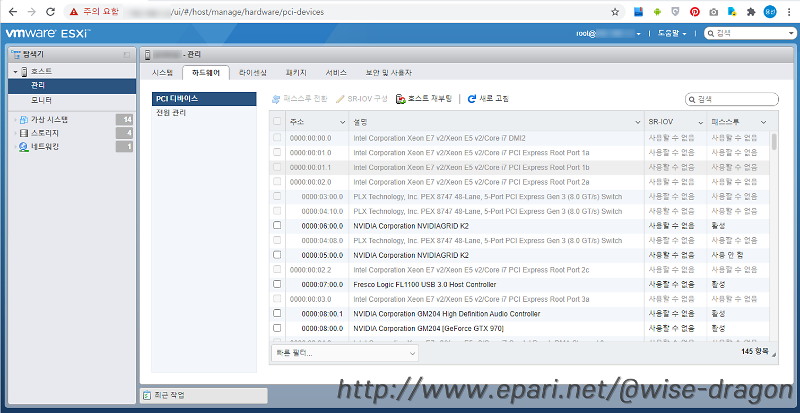
Task: Tick the checkbox for GM204 High Definition Audio Controller
Action: coord(277,313)
